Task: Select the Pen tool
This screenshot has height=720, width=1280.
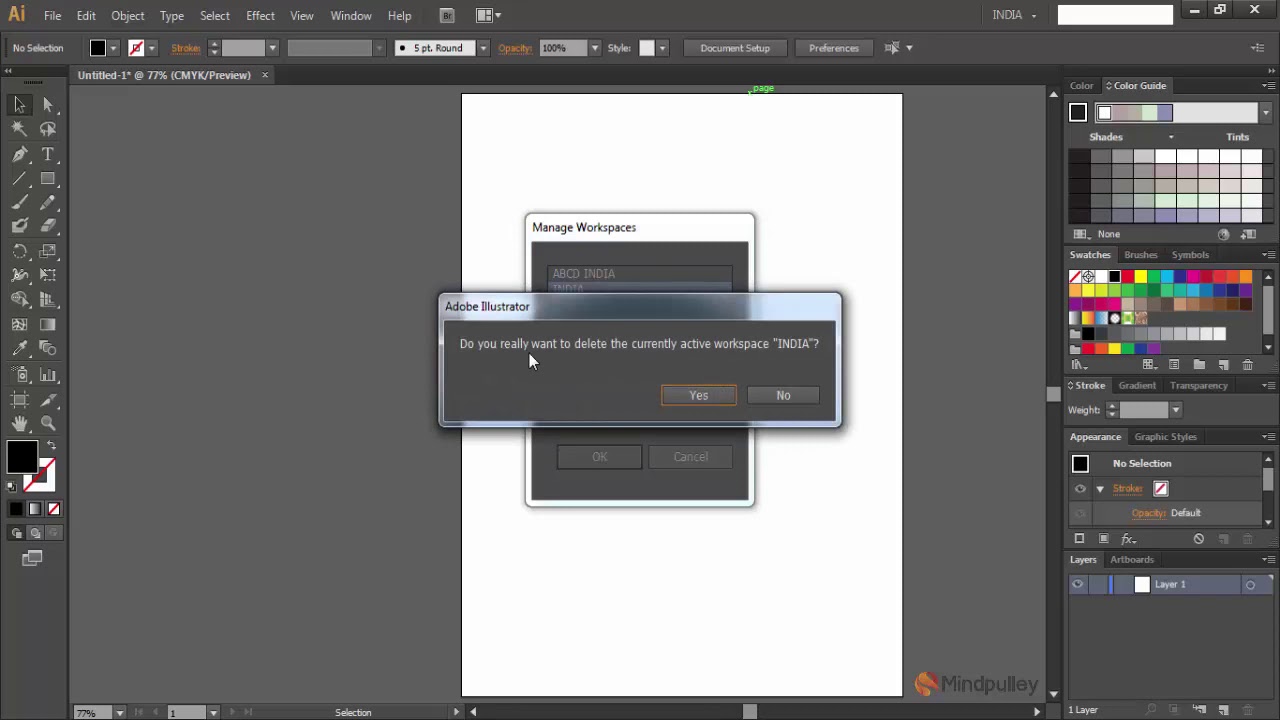Action: coord(20,154)
